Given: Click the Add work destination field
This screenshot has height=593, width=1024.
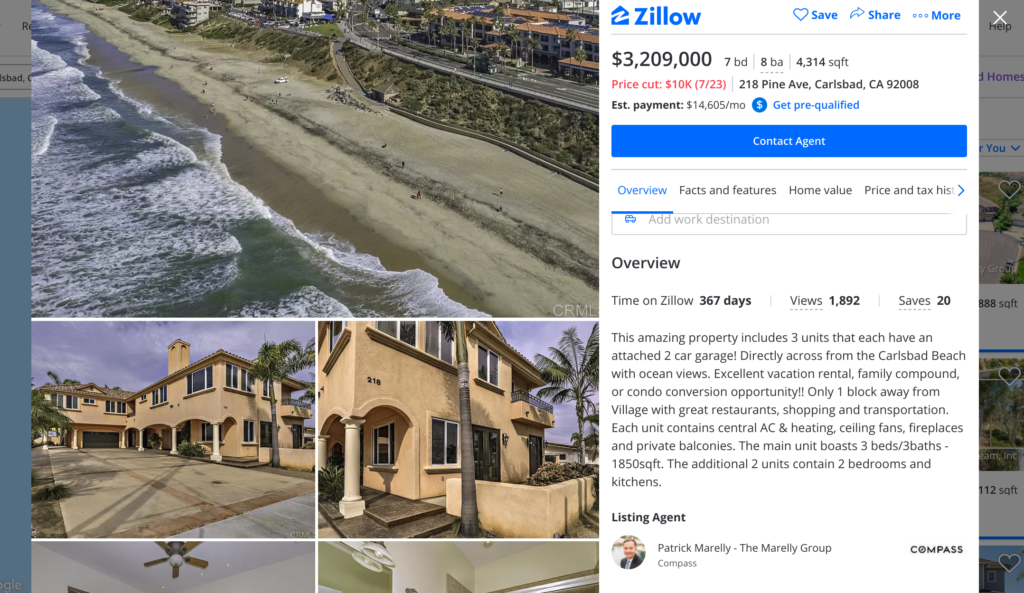Looking at the screenshot, I should (x=789, y=221).
